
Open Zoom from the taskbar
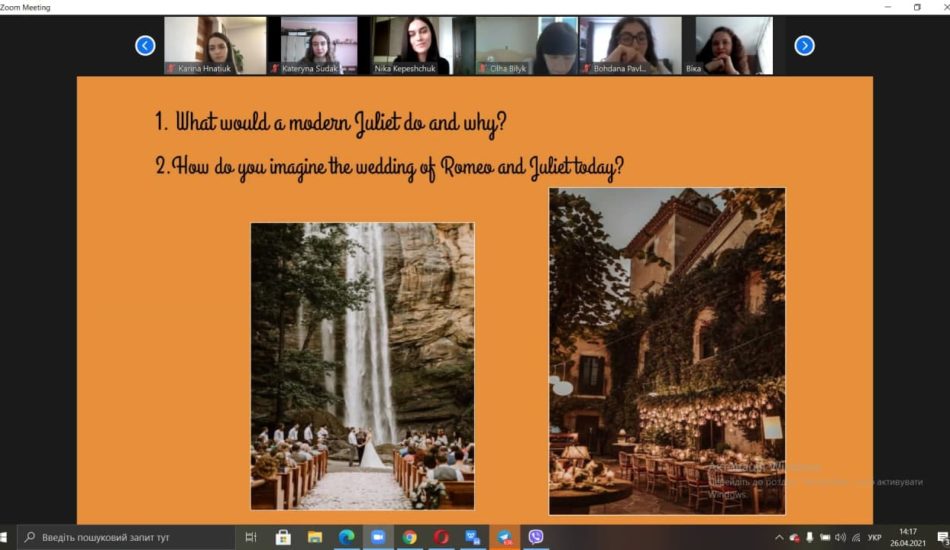point(378,537)
